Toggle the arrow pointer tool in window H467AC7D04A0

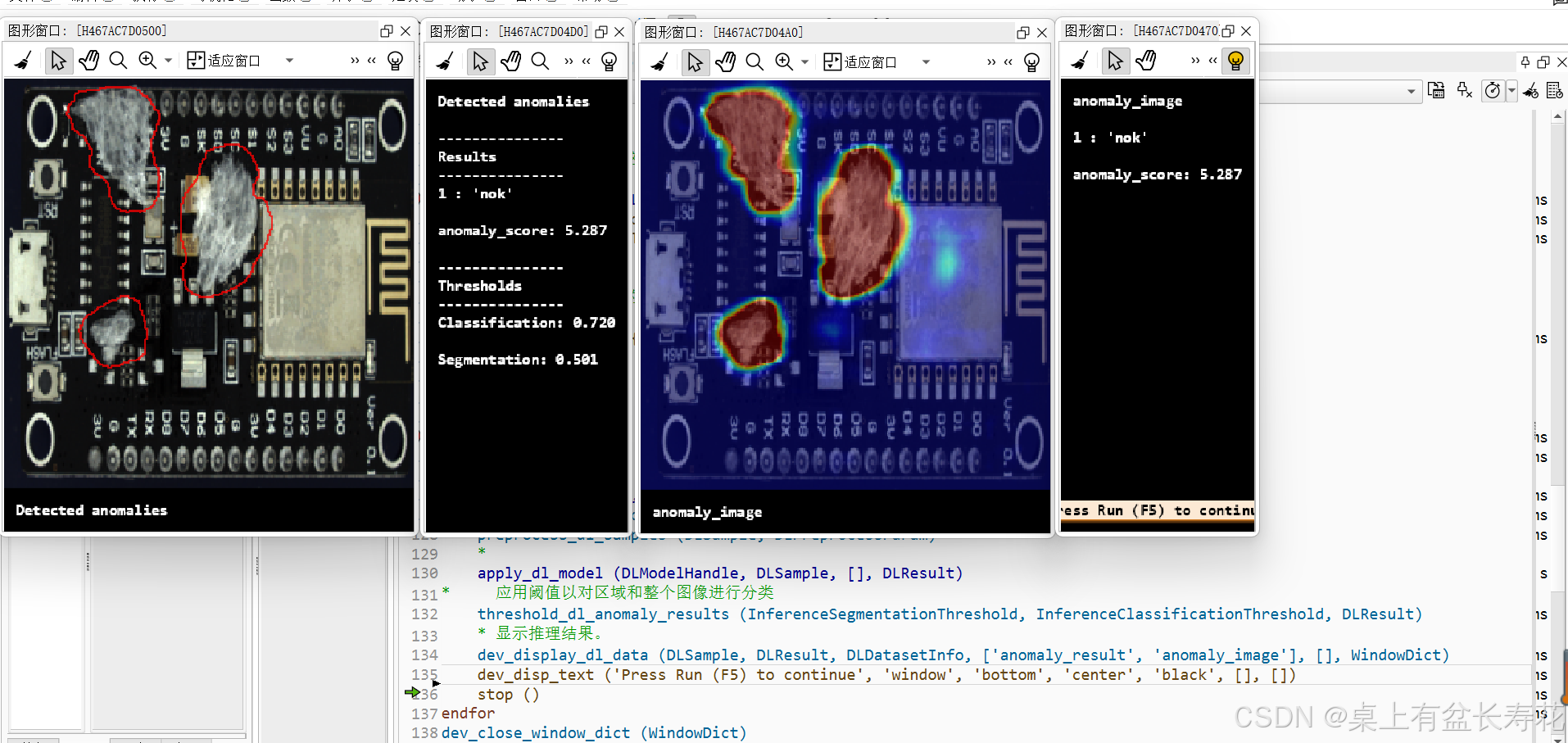point(695,62)
